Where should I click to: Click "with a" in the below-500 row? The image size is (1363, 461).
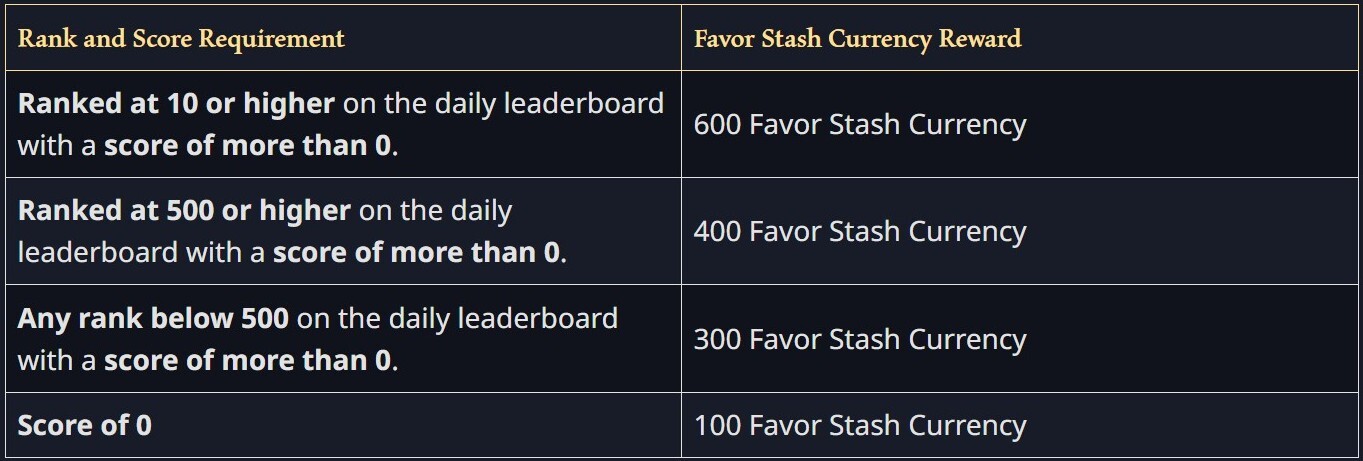pyautogui.click(x=57, y=360)
